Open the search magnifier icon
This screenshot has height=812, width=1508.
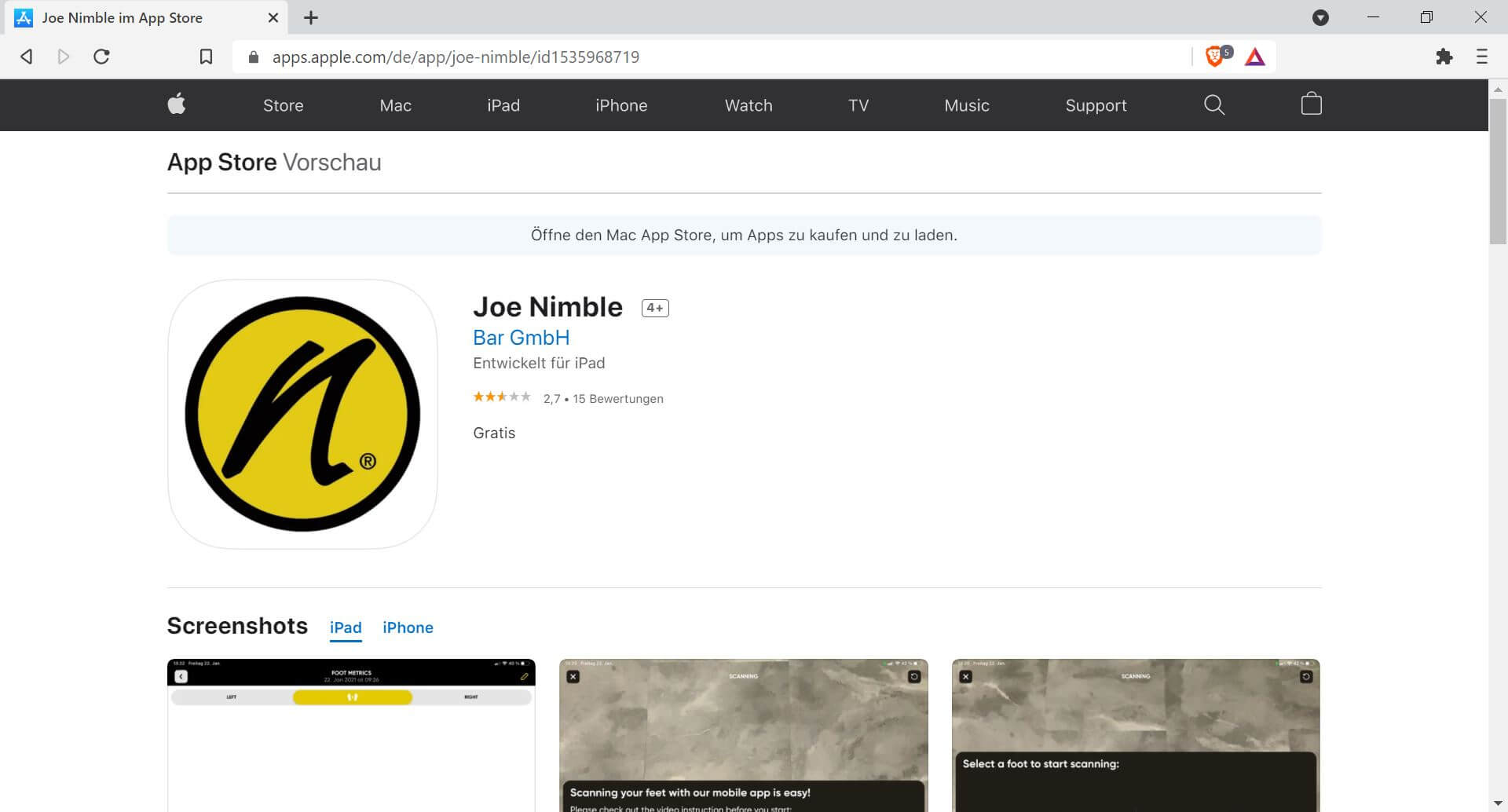[x=1214, y=104]
